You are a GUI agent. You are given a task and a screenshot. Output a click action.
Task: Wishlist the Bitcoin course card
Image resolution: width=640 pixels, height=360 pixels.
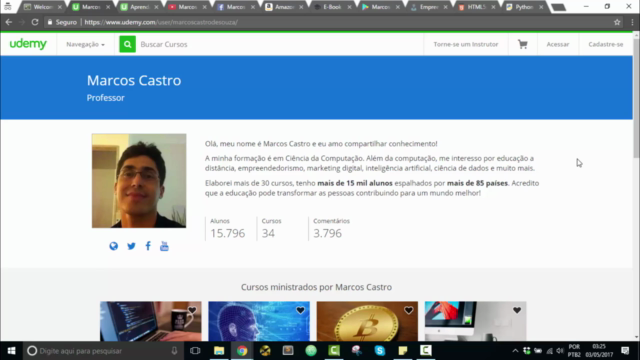point(409,310)
